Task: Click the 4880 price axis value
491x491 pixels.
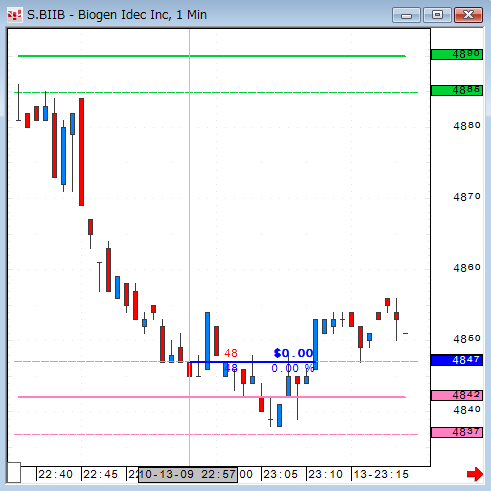Action: [467, 126]
